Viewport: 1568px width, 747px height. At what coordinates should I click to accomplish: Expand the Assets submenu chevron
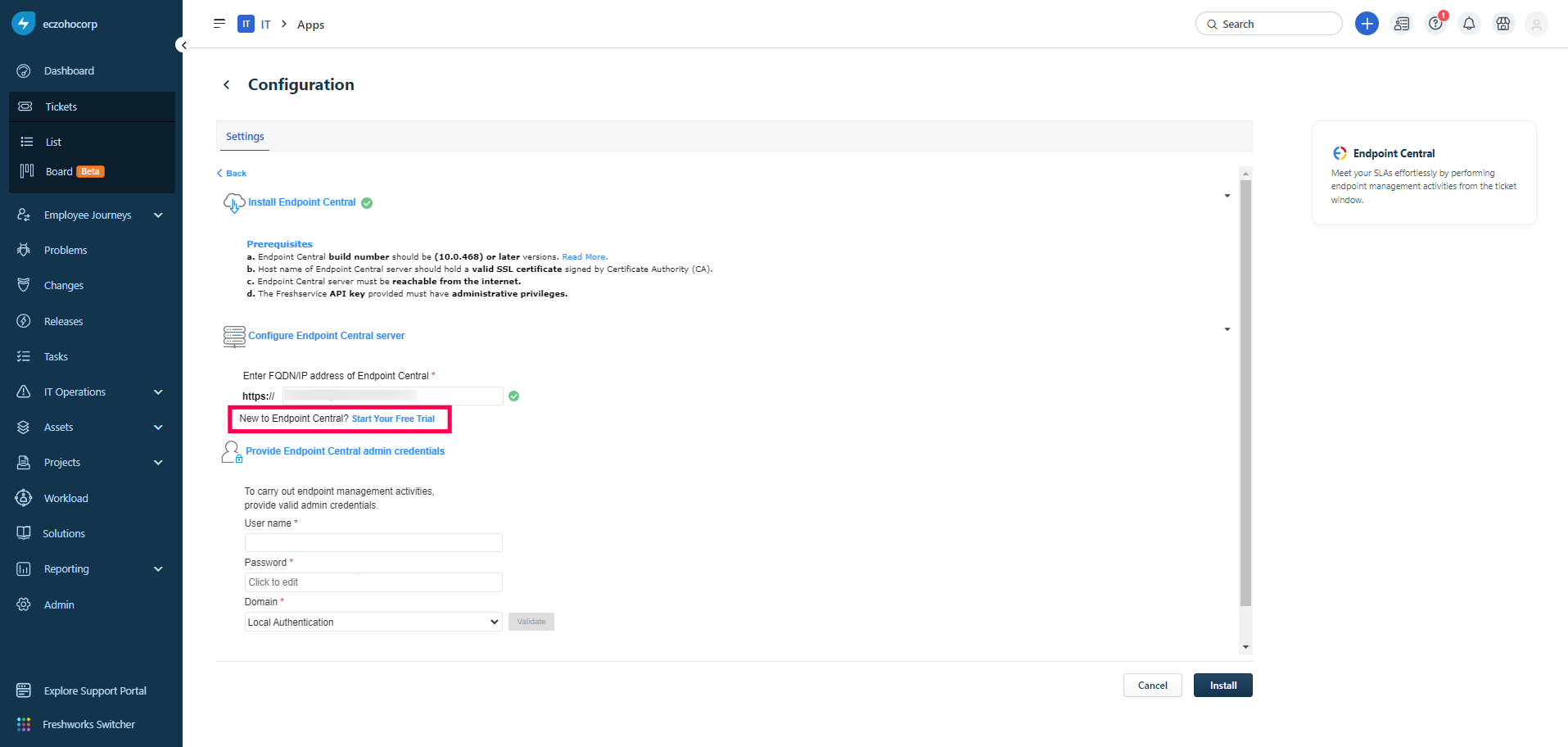pyautogui.click(x=158, y=427)
